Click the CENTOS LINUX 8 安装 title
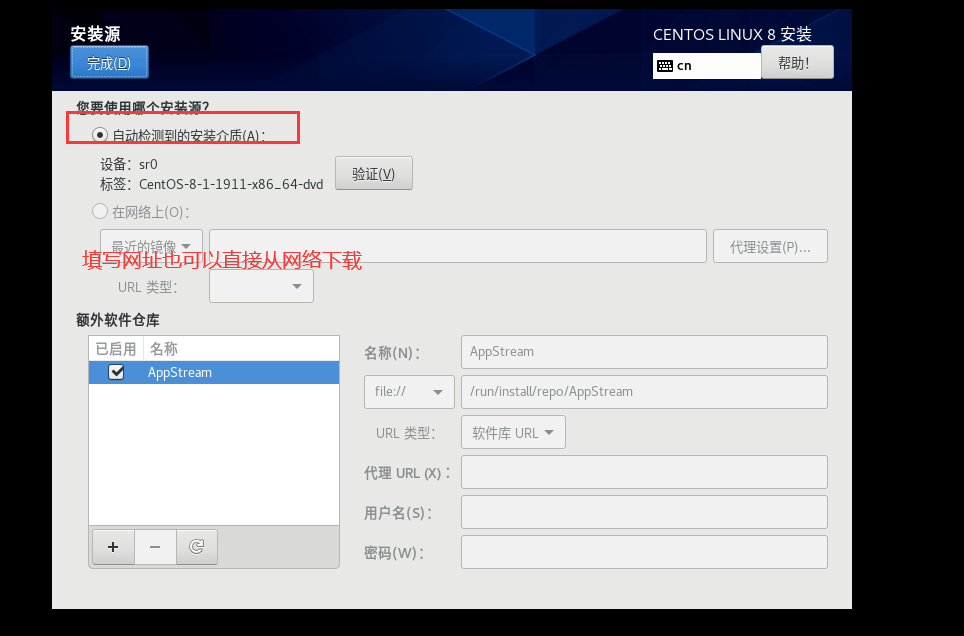Image resolution: width=964 pixels, height=636 pixels. point(732,34)
